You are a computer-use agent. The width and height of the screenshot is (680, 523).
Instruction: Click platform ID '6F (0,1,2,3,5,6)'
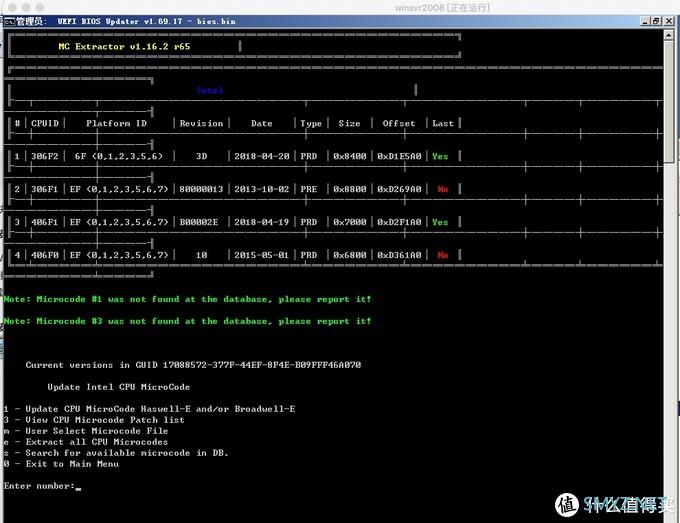tap(119, 156)
